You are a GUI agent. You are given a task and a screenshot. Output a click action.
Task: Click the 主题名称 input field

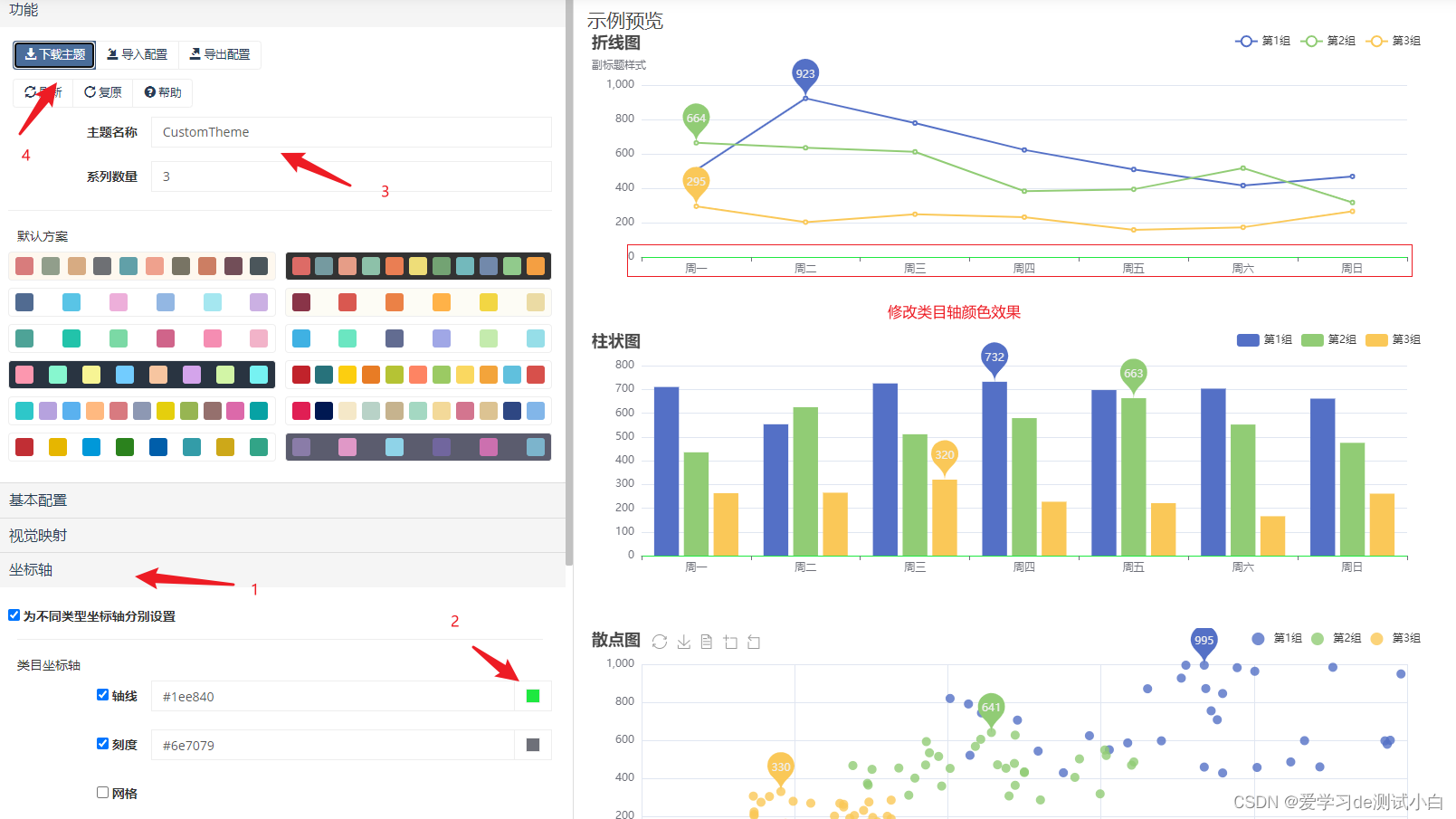tap(351, 132)
